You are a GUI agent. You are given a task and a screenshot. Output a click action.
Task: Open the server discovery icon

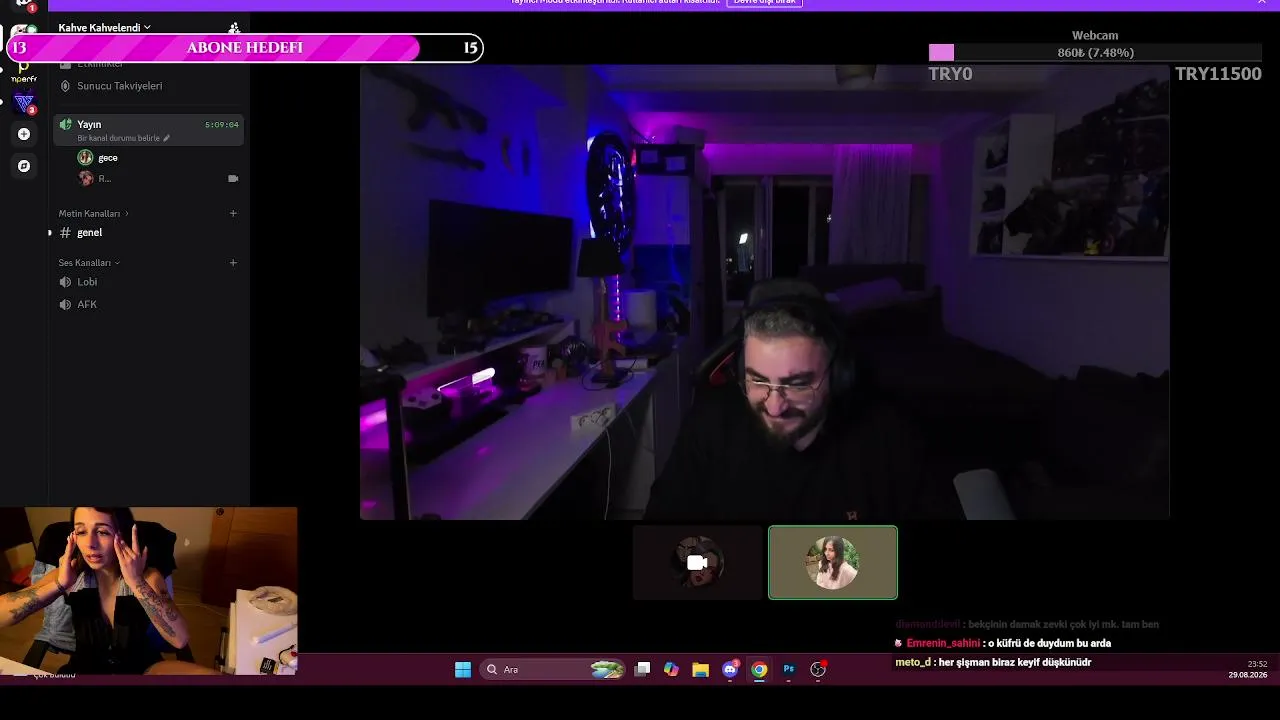pos(24,166)
